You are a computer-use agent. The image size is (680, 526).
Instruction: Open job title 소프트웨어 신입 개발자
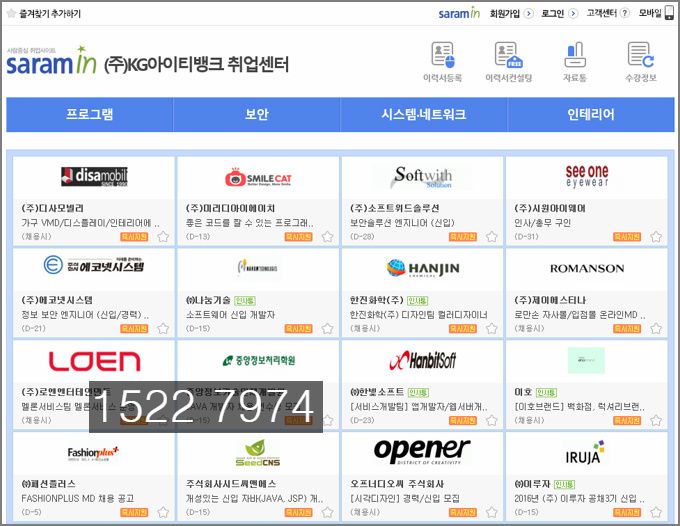click(230, 315)
